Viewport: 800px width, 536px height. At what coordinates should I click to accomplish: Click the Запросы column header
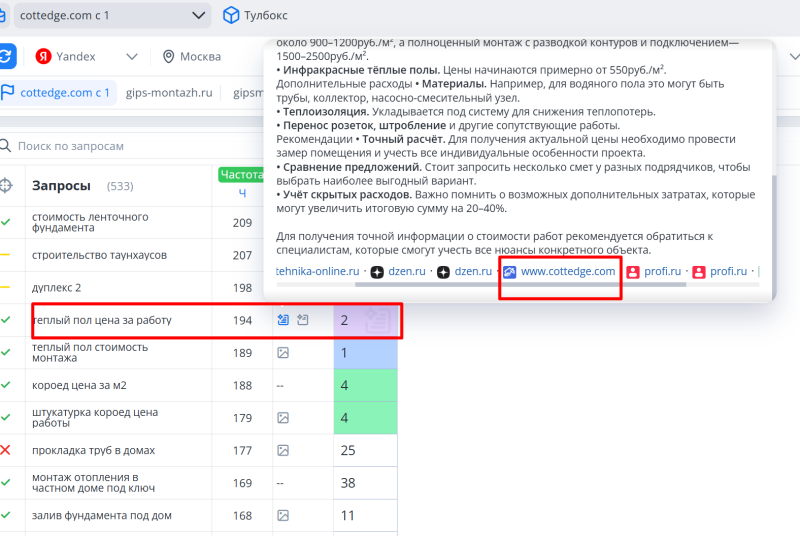[61, 186]
